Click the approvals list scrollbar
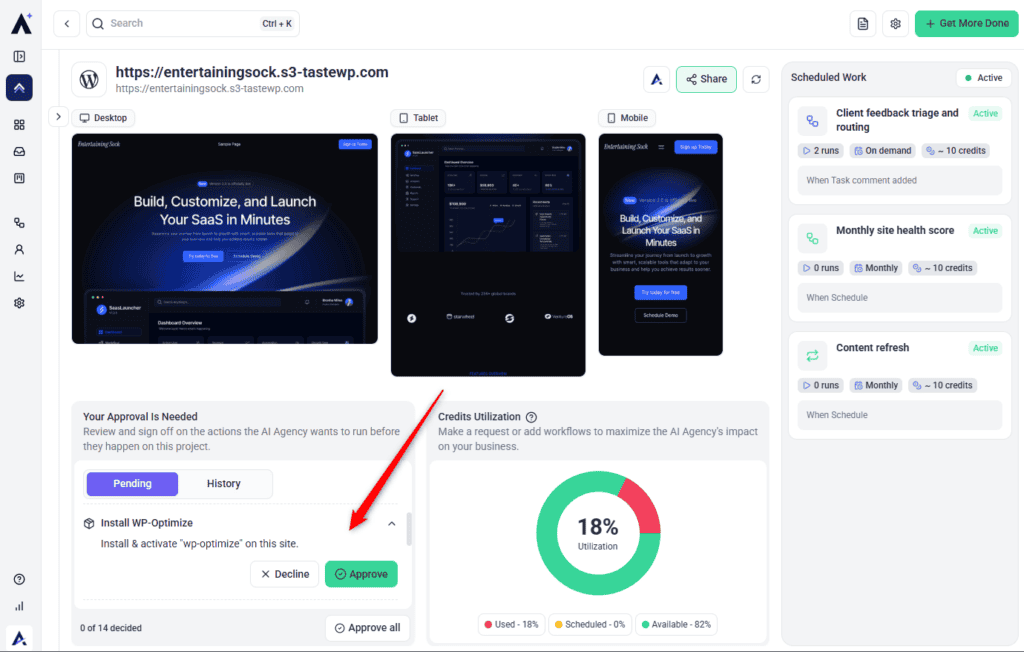The width and height of the screenshot is (1024, 652). pyautogui.click(x=409, y=529)
